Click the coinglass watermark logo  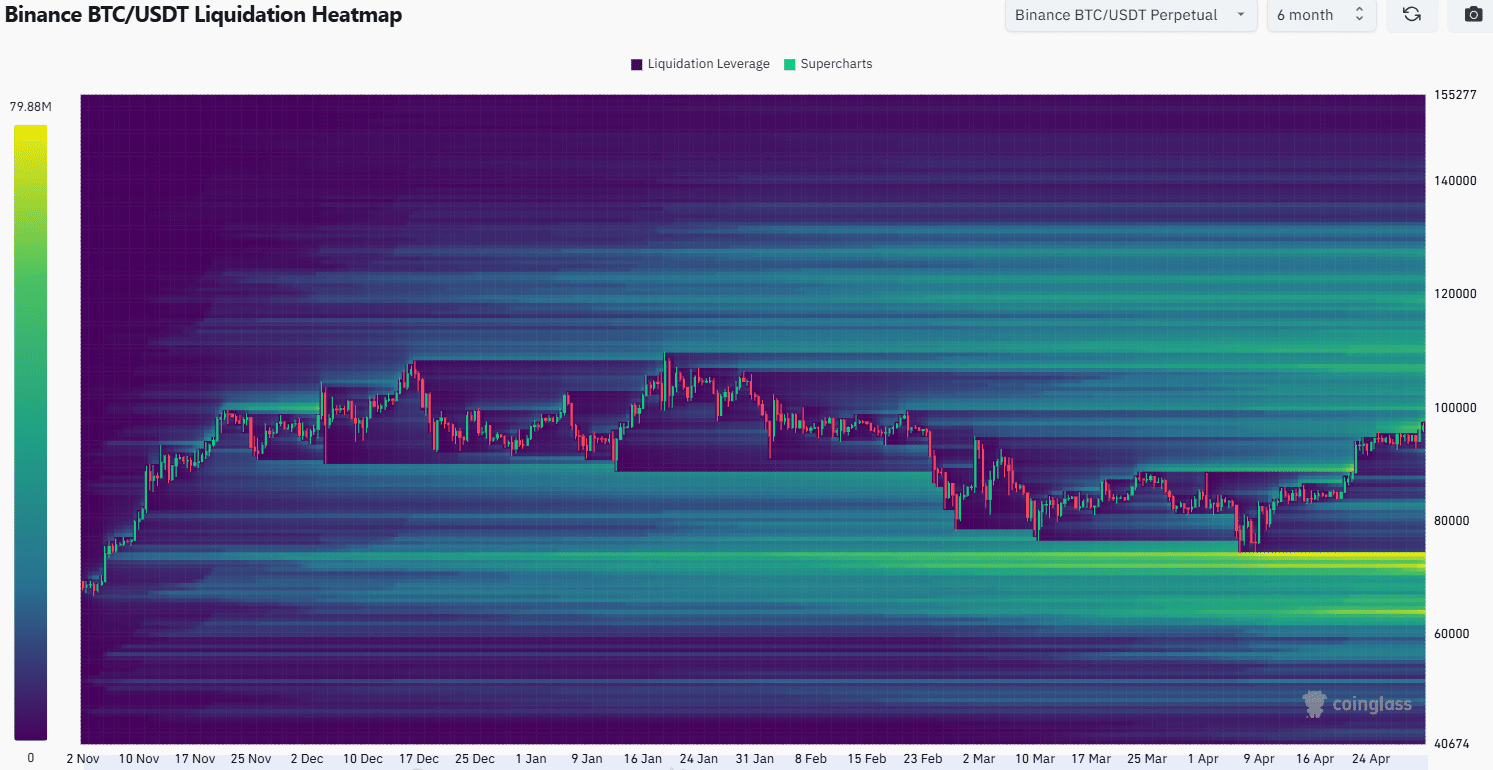[x=1357, y=704]
